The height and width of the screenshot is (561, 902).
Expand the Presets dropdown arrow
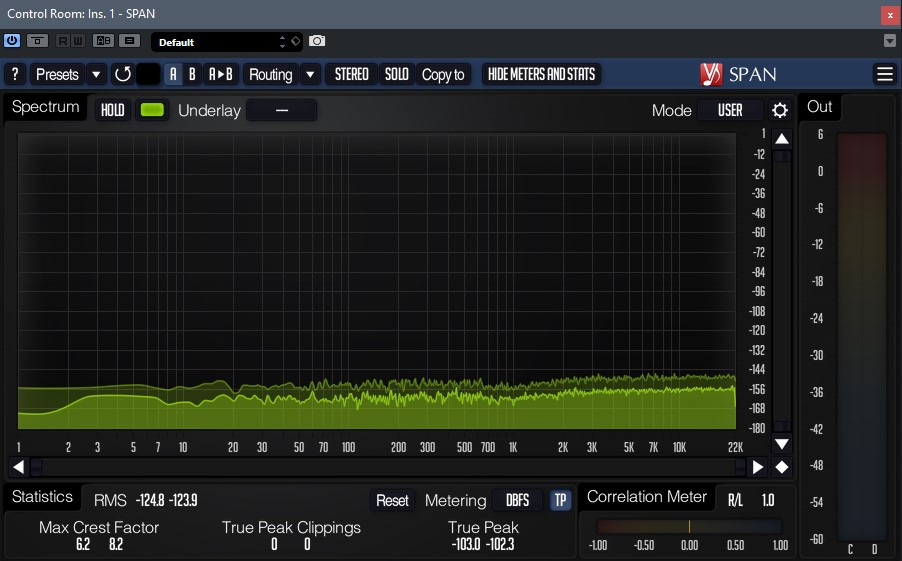pos(96,74)
